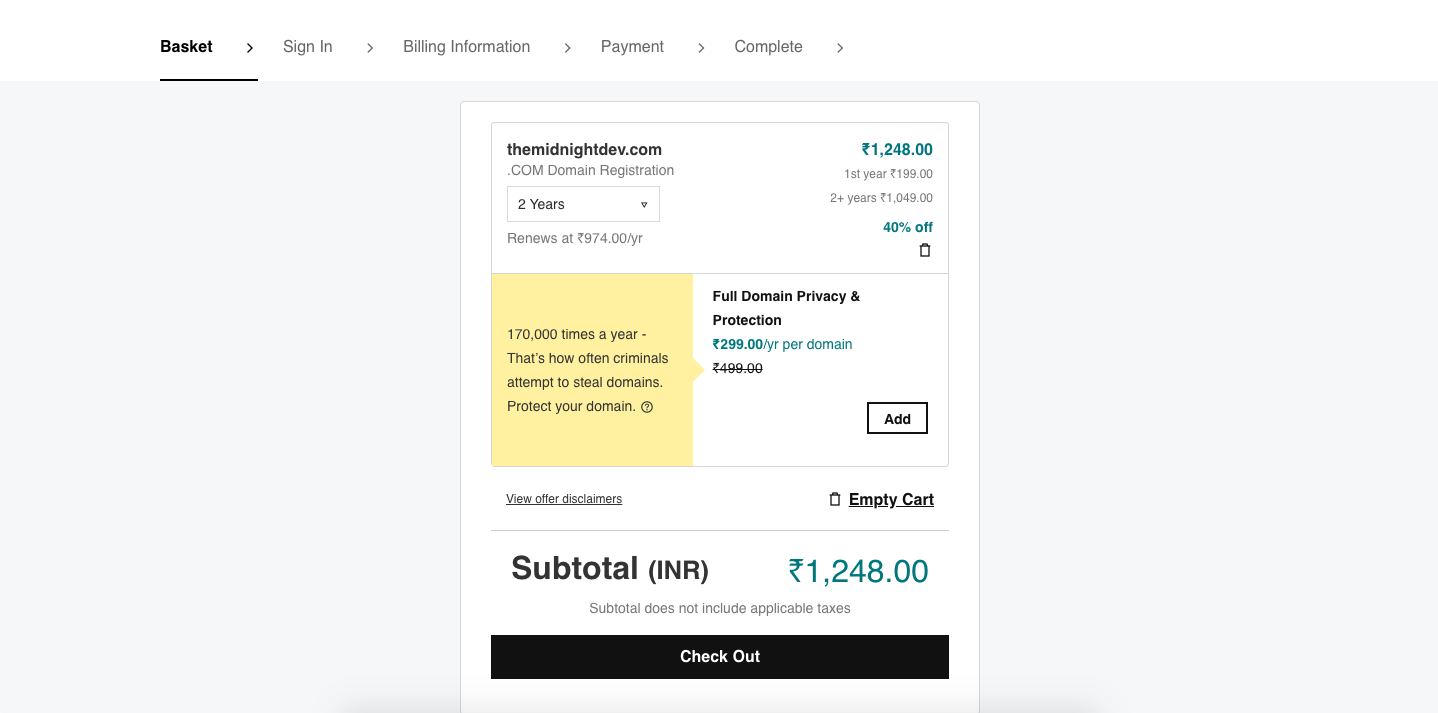Click the themidnightdev.com domain name

coord(584,150)
